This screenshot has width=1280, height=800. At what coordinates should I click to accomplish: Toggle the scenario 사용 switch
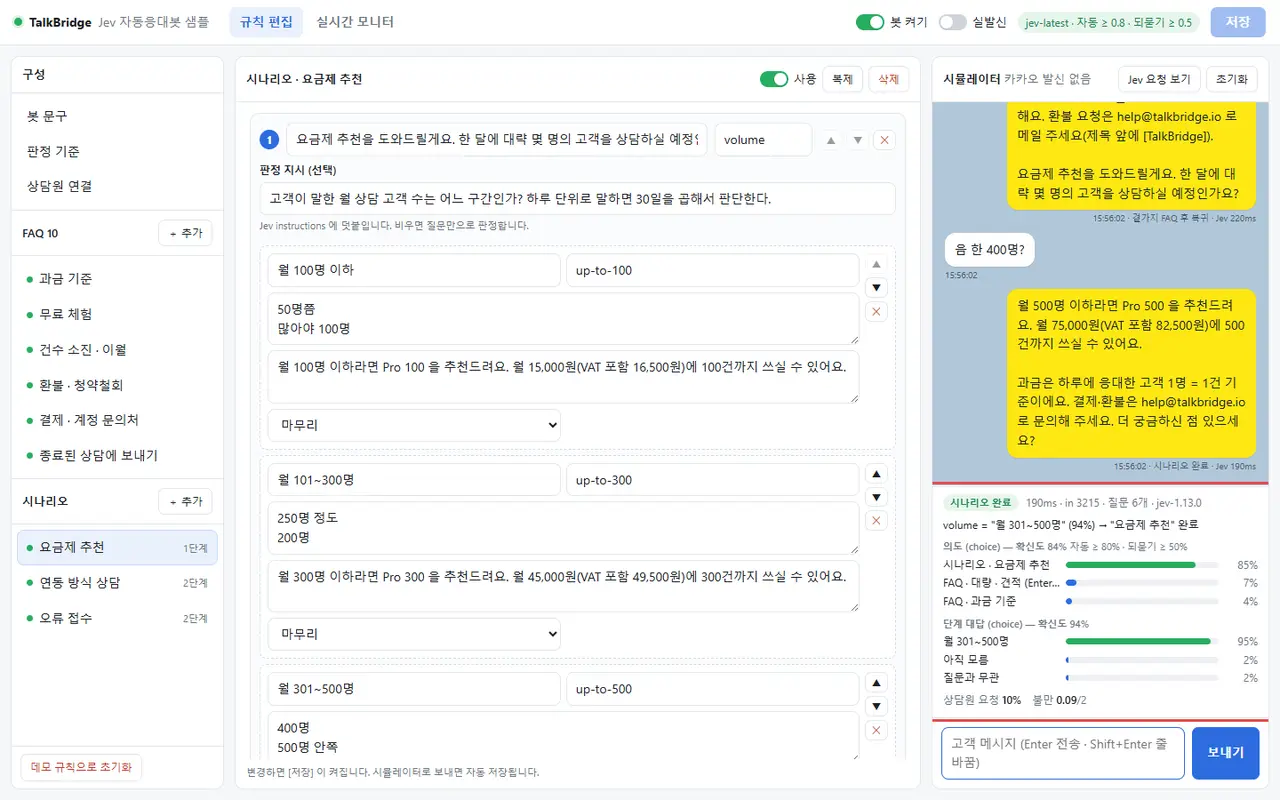coord(774,79)
